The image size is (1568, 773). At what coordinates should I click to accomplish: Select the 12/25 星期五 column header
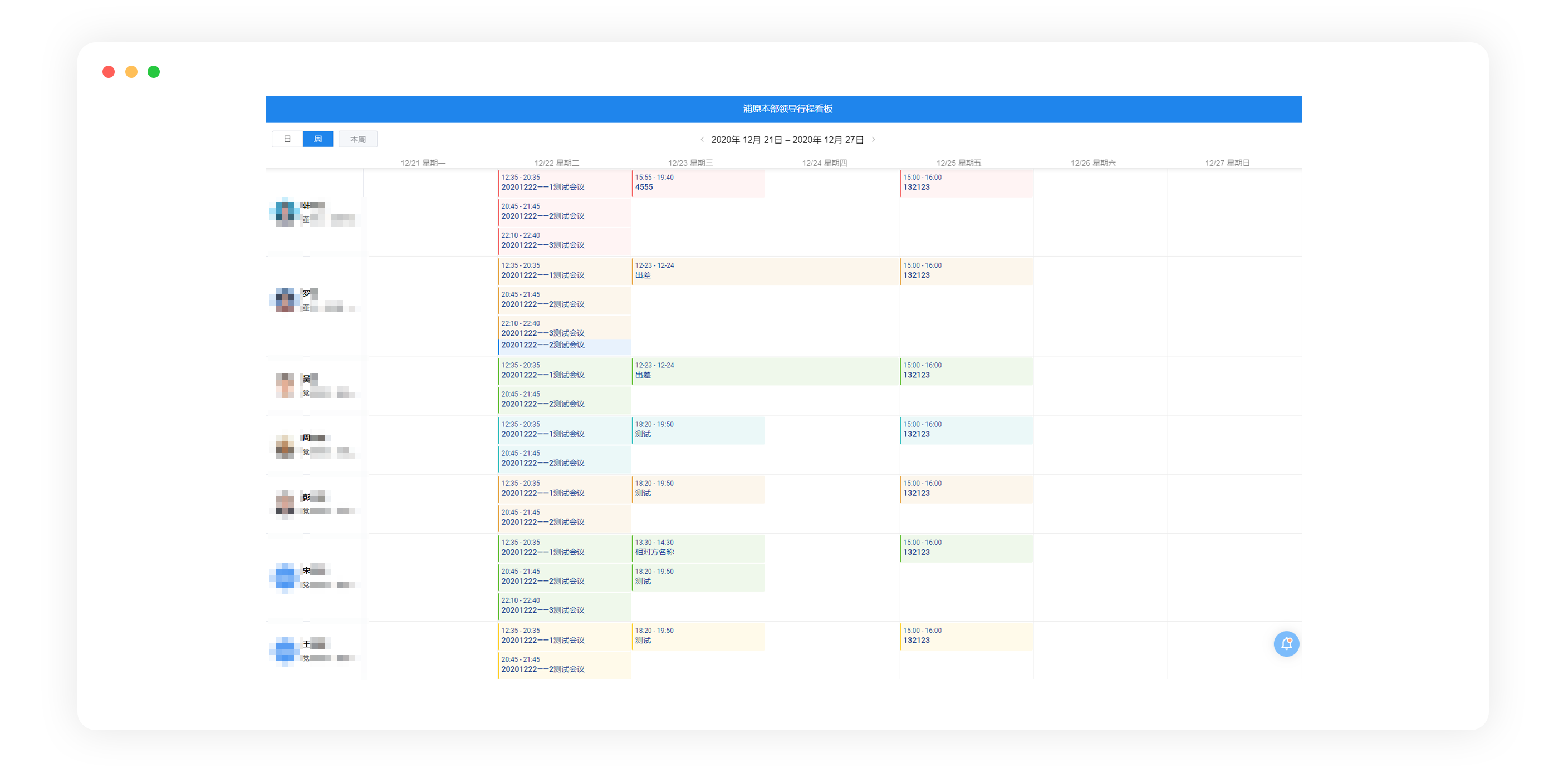[959, 163]
